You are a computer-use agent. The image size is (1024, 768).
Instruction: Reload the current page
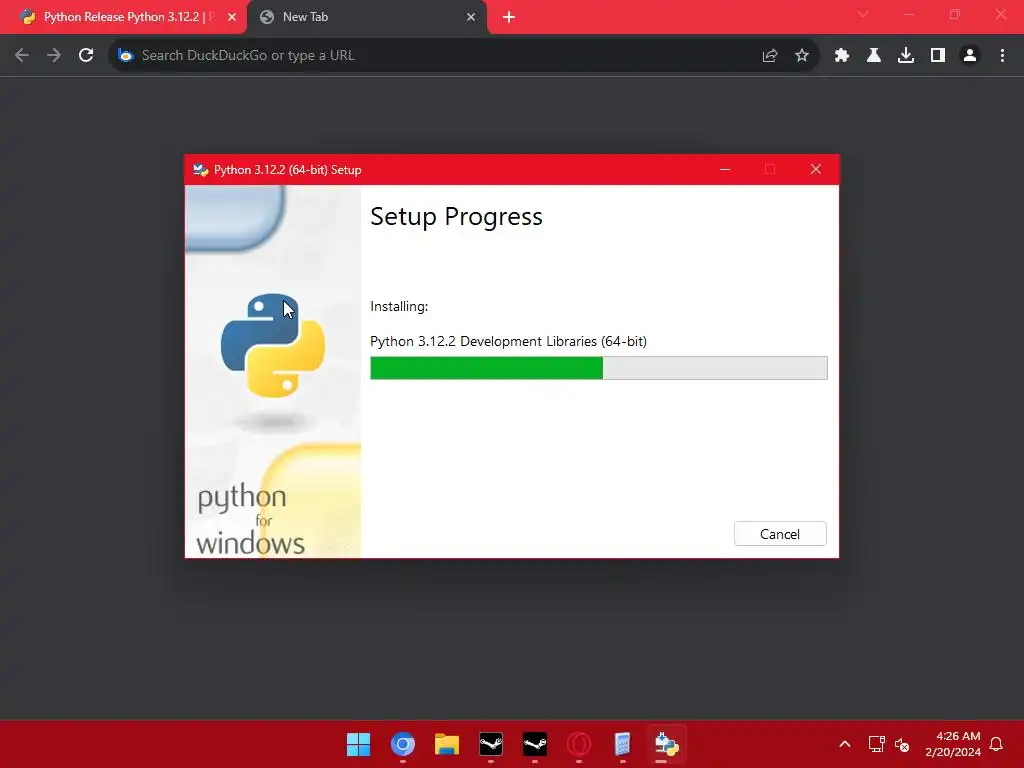[86, 56]
